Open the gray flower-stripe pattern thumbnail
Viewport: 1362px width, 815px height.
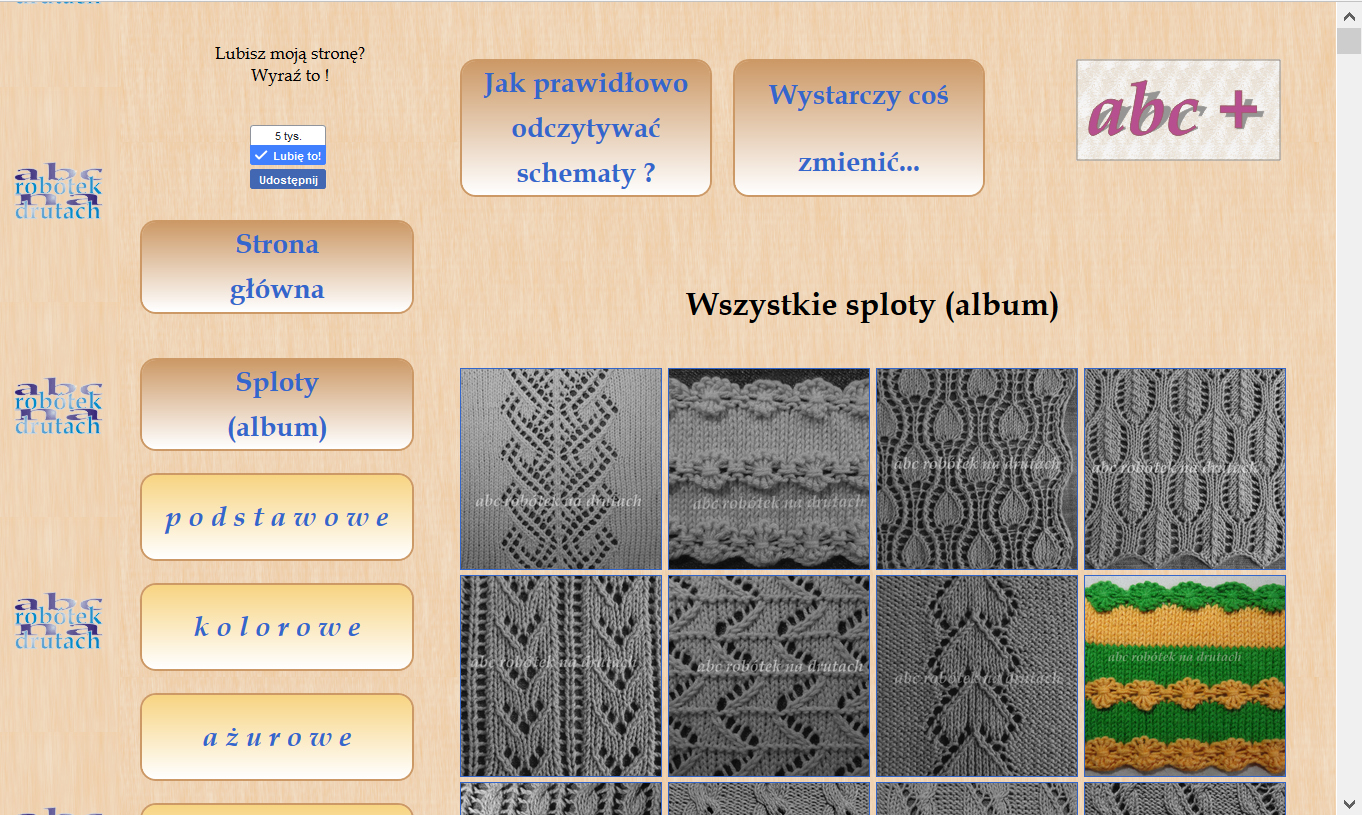tap(769, 469)
